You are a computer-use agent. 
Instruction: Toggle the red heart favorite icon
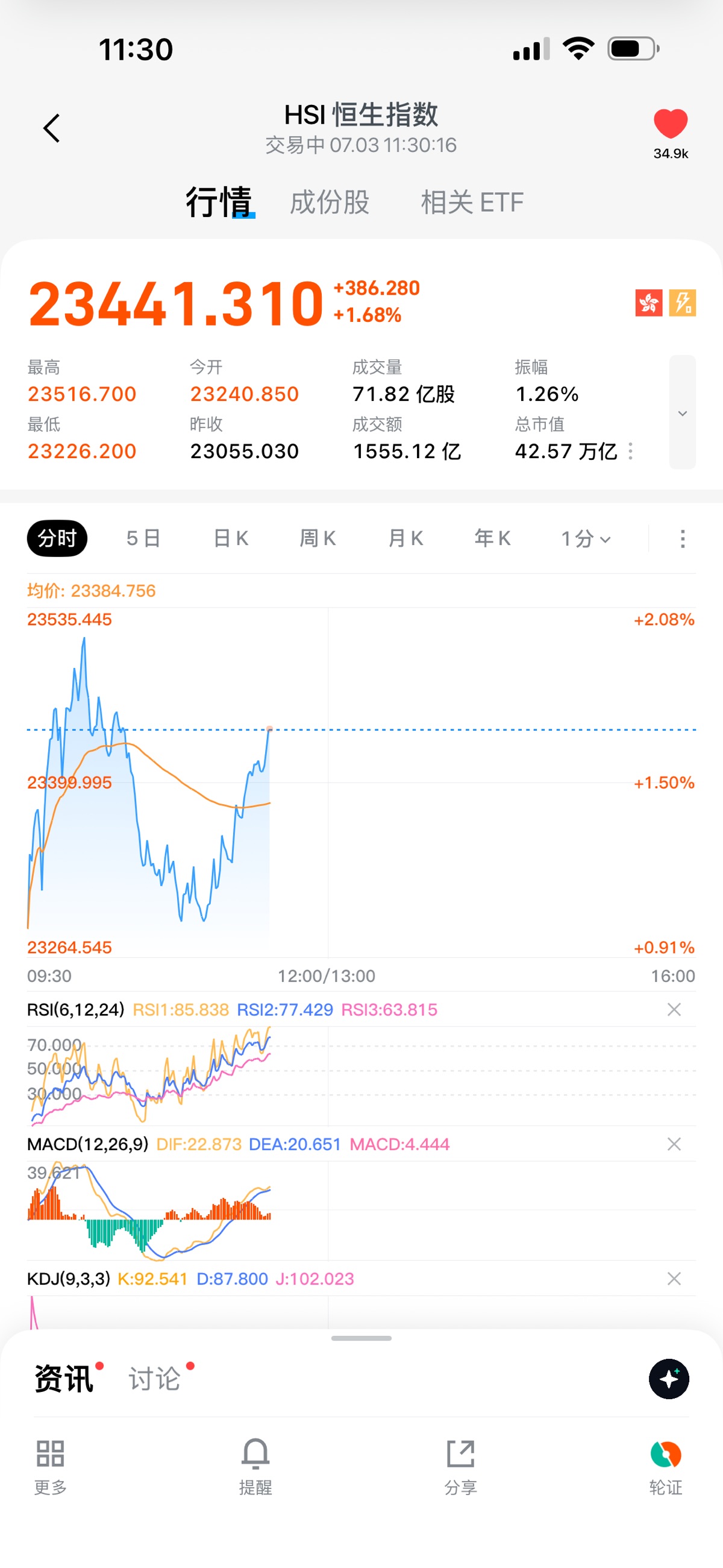pyautogui.click(x=670, y=124)
